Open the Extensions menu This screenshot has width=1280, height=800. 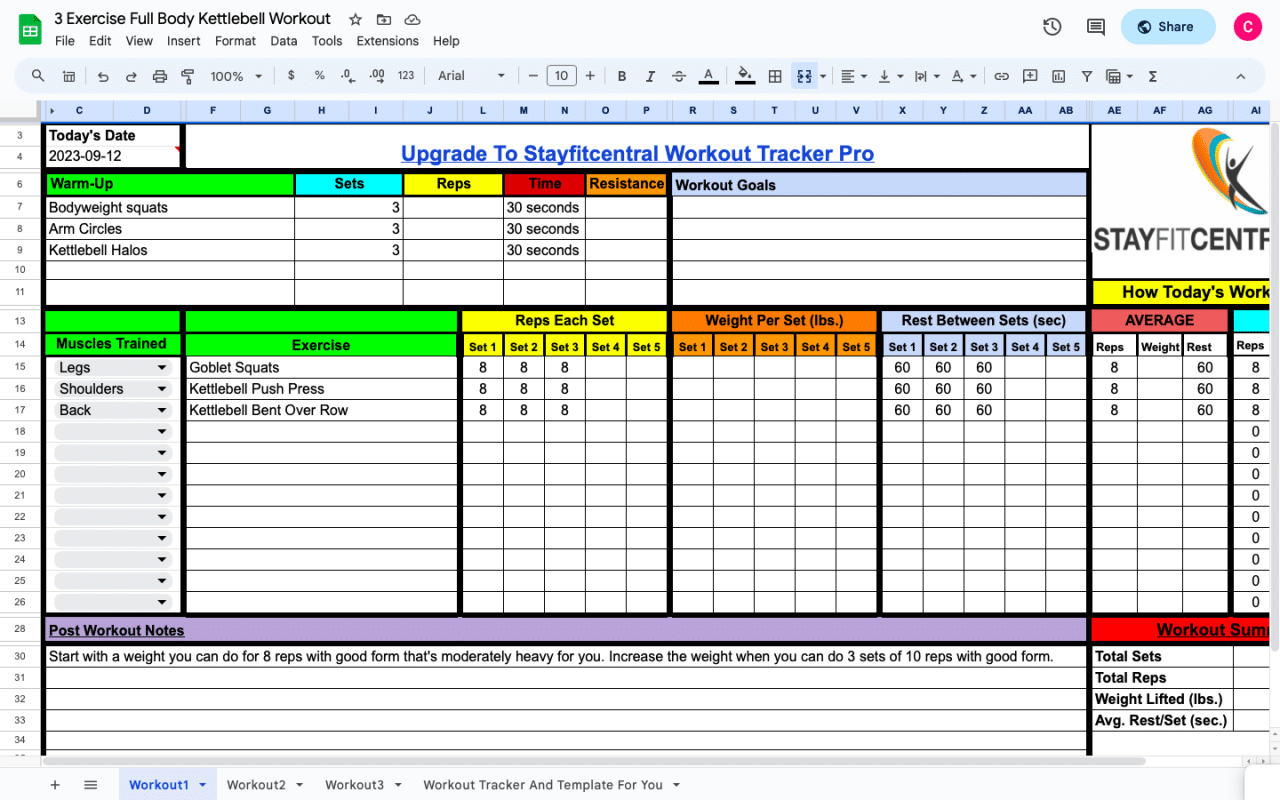388,41
